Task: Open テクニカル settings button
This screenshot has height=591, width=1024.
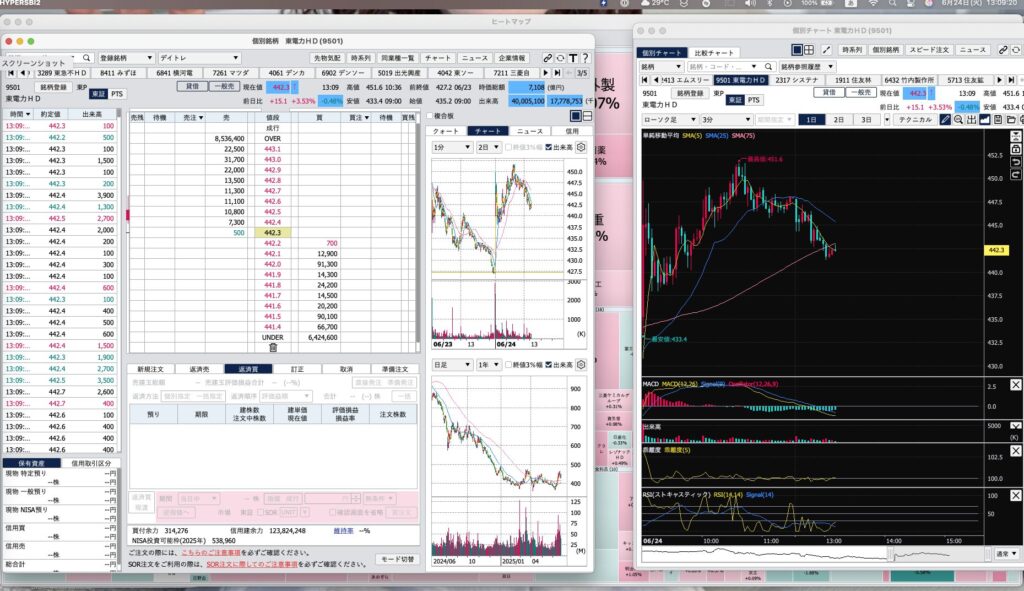Action: click(x=914, y=120)
